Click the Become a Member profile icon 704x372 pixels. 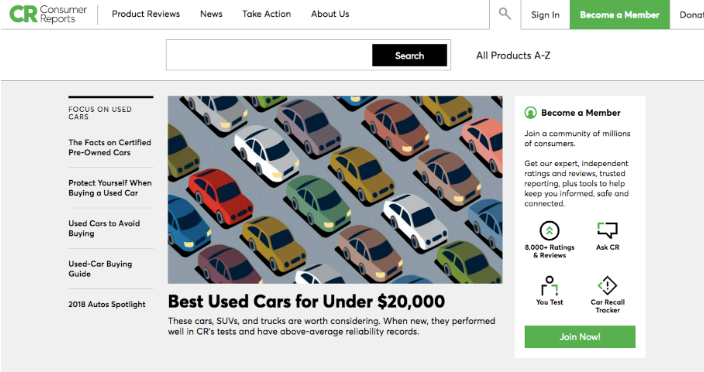pos(530,113)
